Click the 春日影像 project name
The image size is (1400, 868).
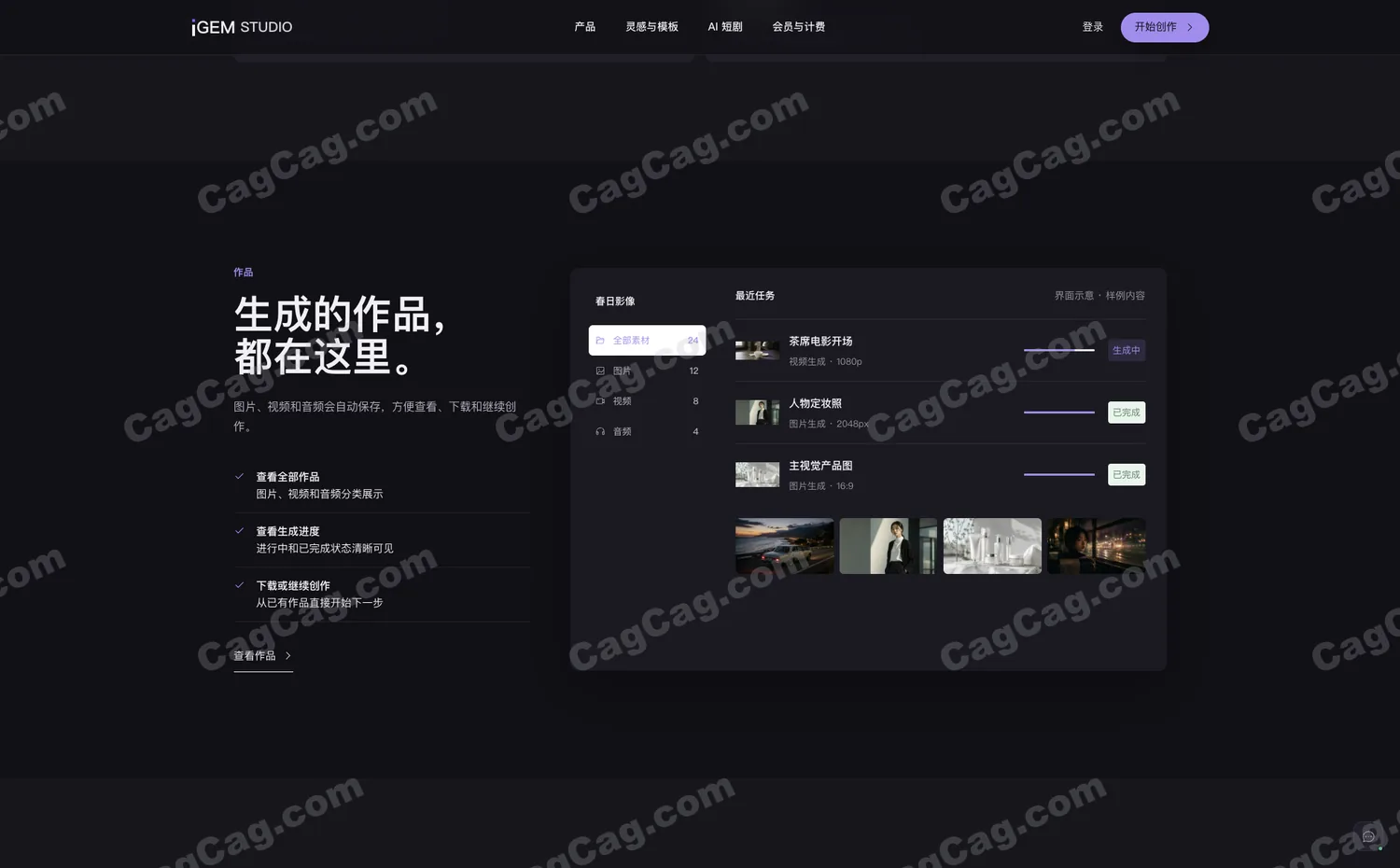coord(615,301)
